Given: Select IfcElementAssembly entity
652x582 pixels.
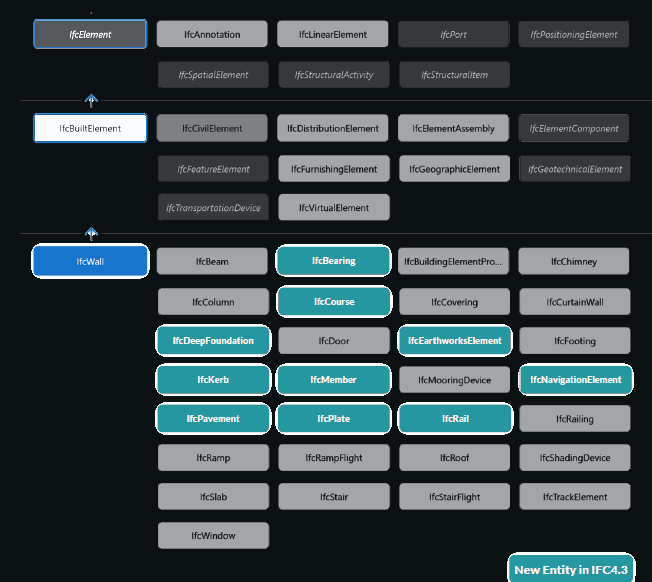Looking at the screenshot, I should 453,128.
